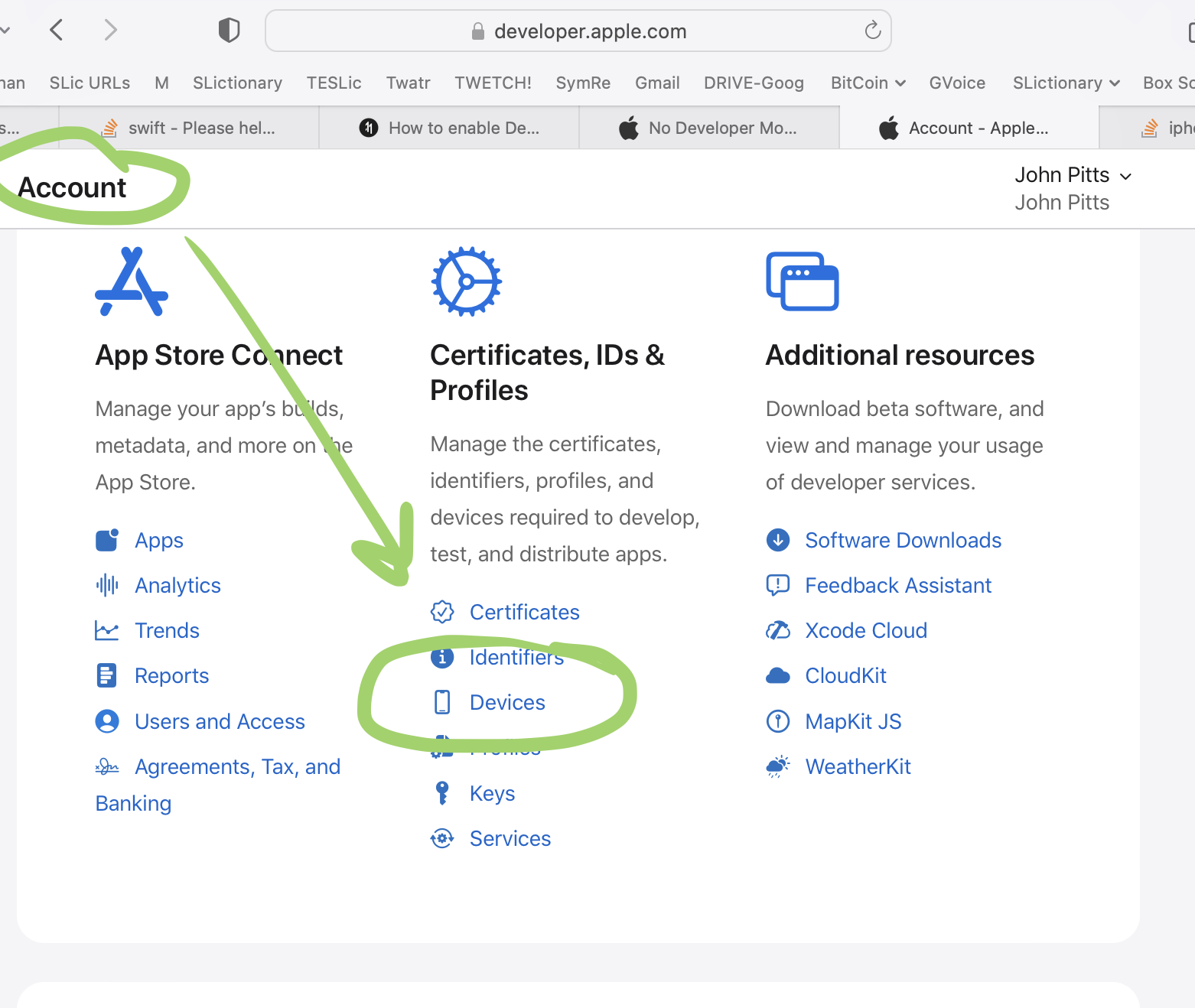Open the Services link
The height and width of the screenshot is (1008, 1195).
click(510, 838)
